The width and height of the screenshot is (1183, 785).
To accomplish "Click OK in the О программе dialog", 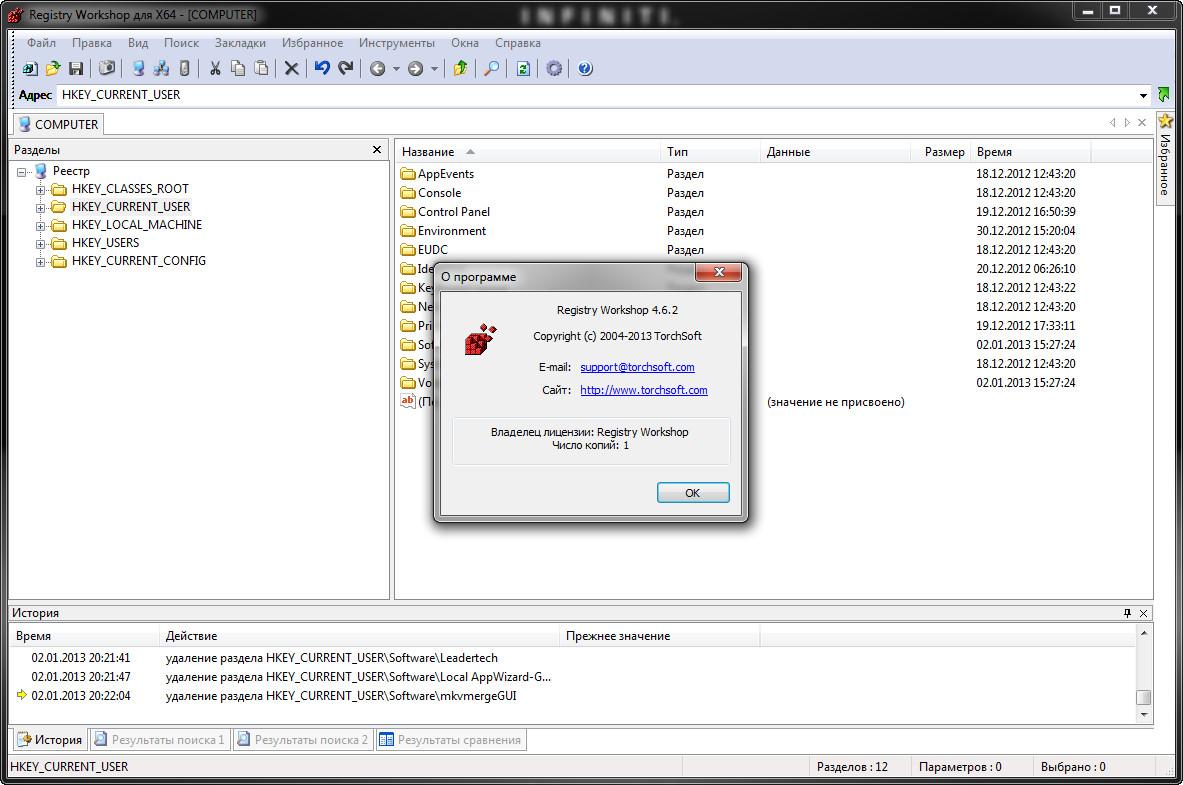I will click(693, 493).
